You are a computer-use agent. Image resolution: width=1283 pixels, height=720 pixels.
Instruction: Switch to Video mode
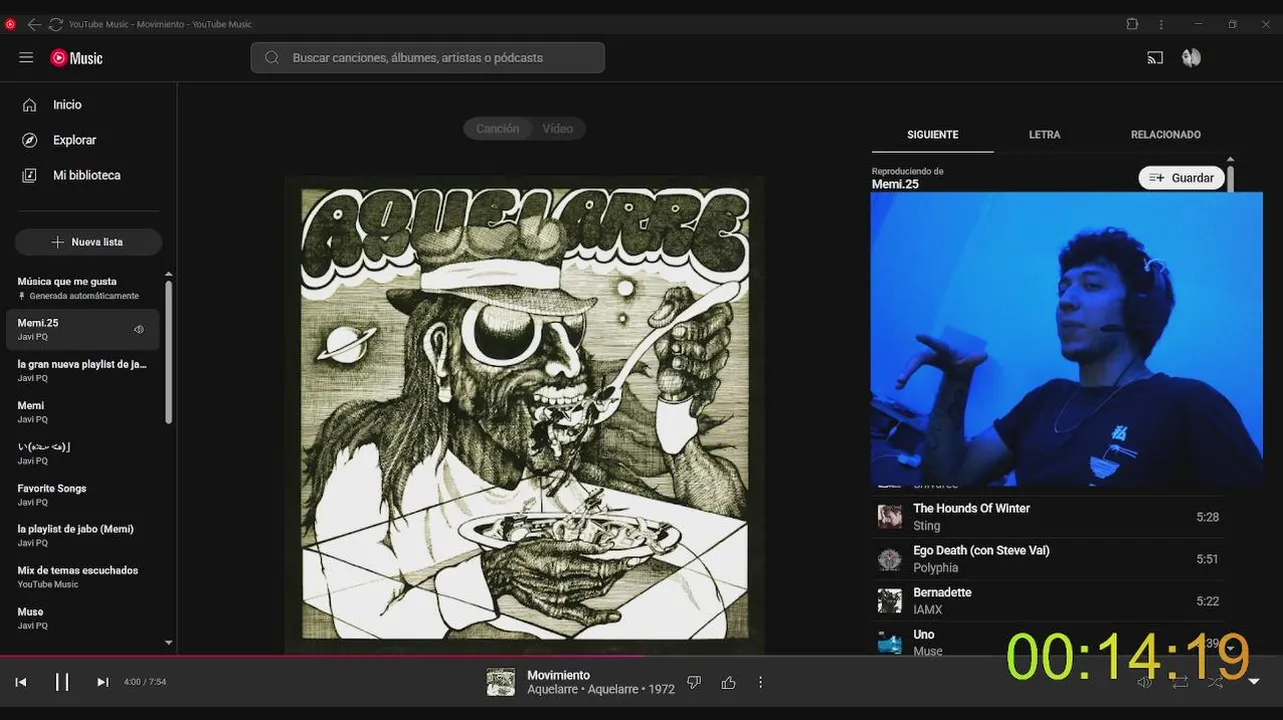coord(557,129)
